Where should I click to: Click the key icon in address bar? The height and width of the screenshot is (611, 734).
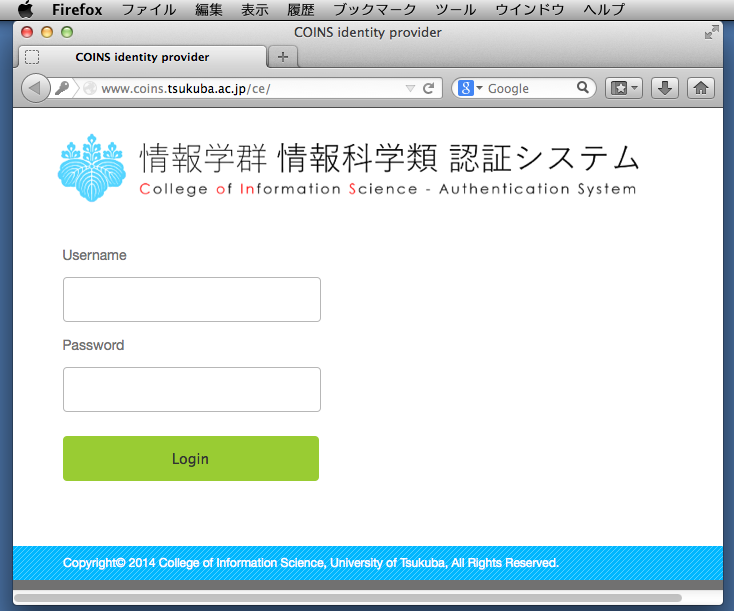click(x=62, y=88)
